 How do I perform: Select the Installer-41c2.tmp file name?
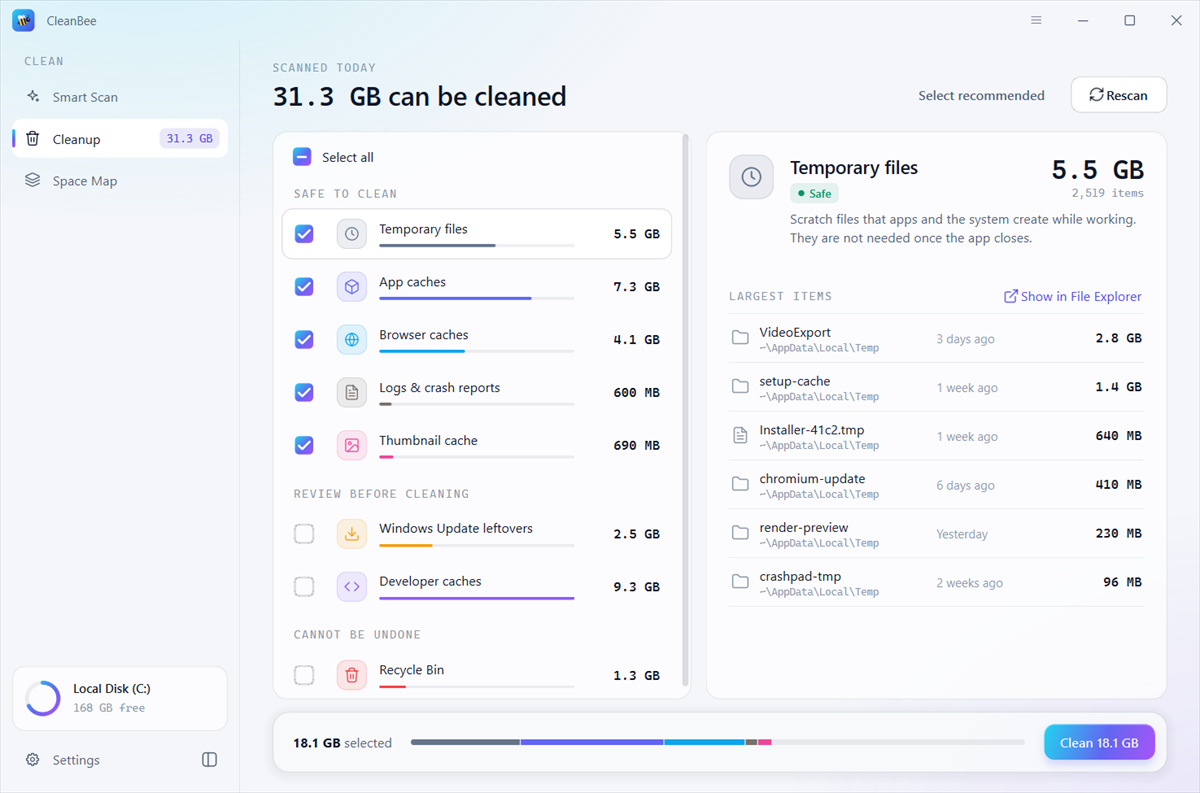click(x=811, y=430)
